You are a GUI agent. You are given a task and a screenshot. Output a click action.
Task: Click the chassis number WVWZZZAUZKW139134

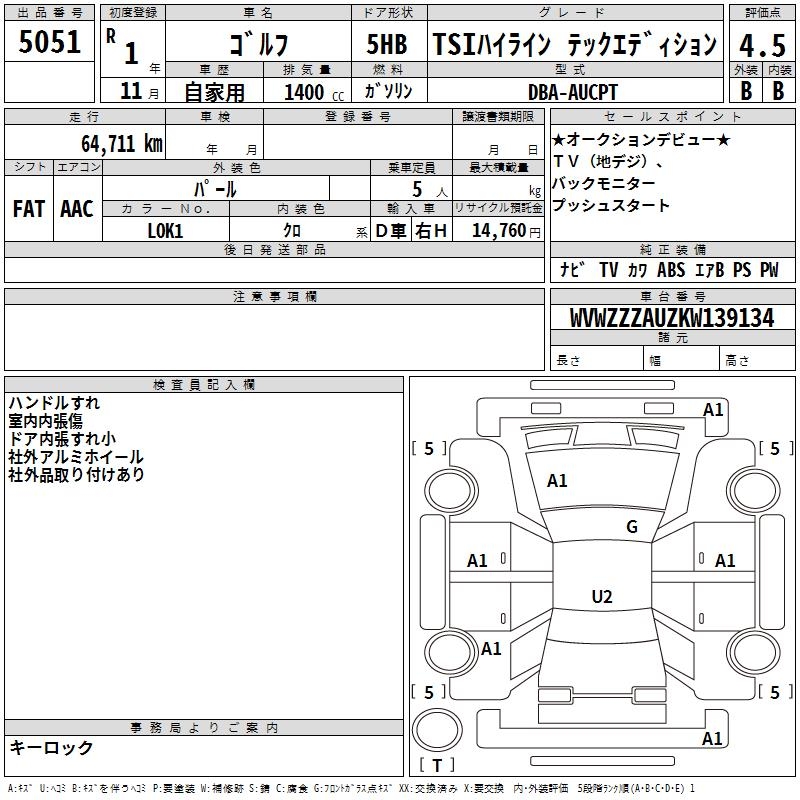coord(672,319)
